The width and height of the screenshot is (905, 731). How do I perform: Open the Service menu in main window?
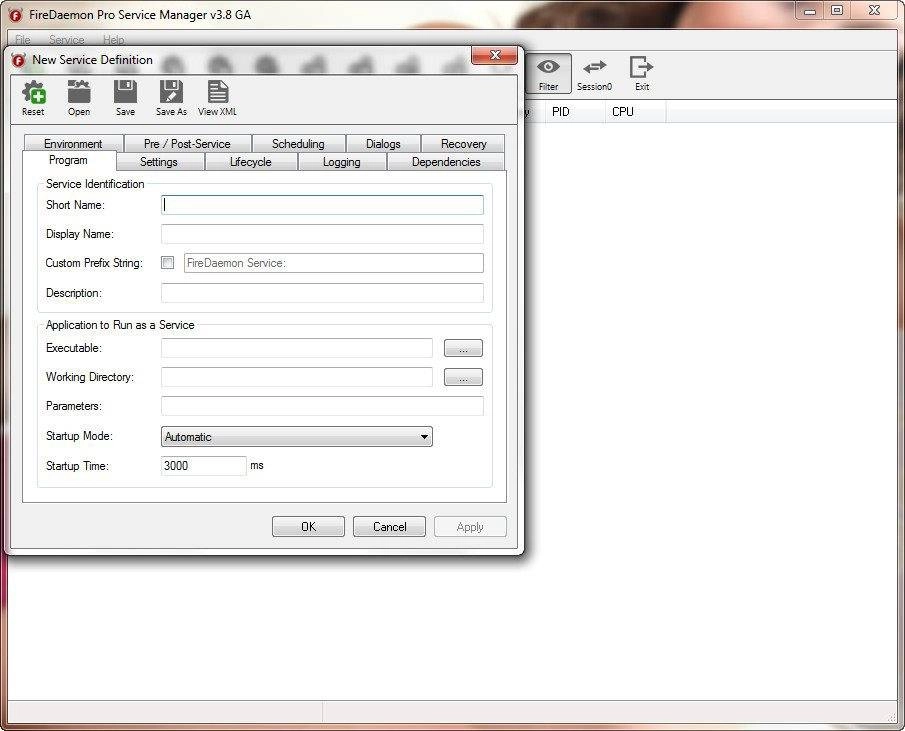coord(66,39)
